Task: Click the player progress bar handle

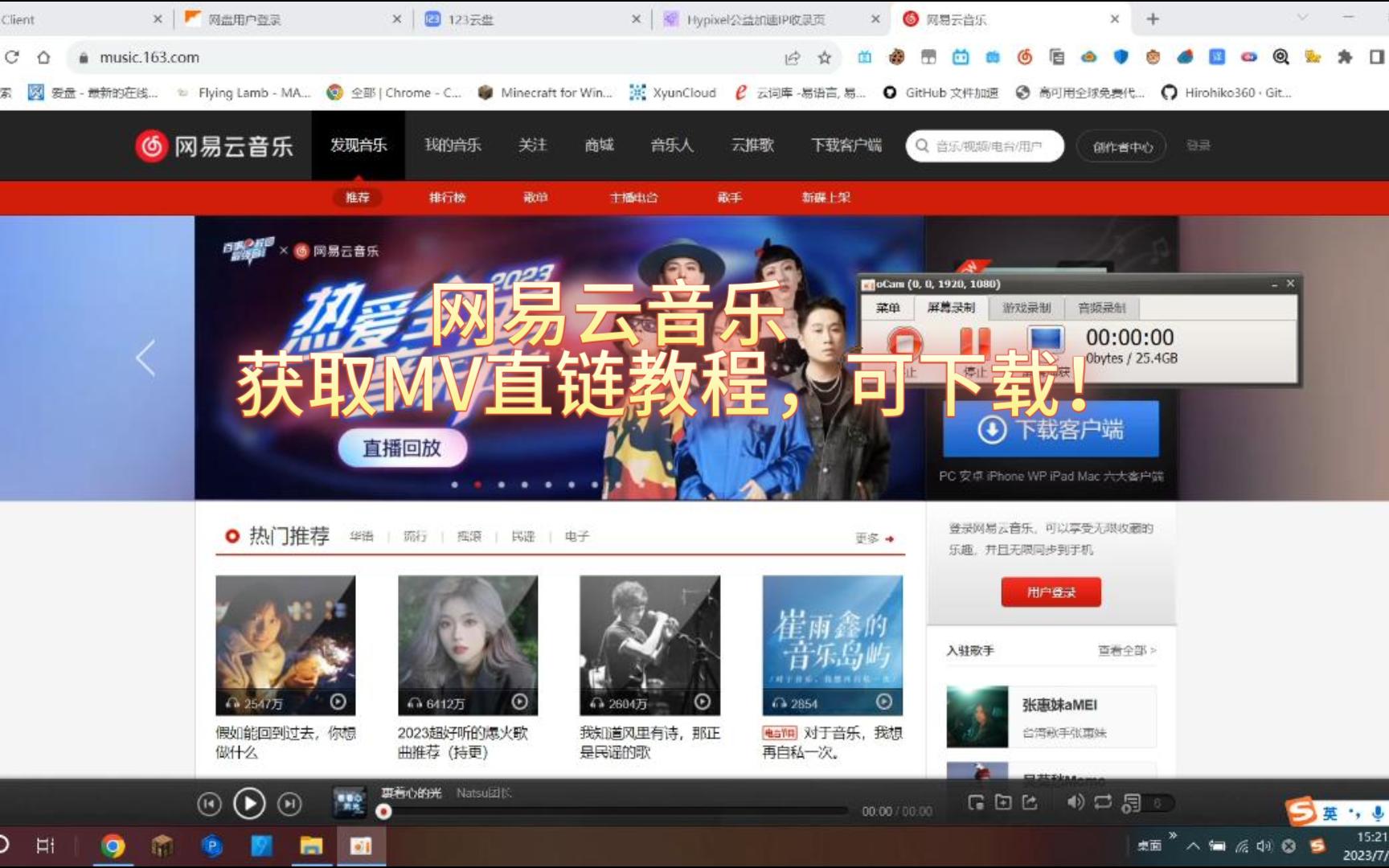Action: point(384,812)
